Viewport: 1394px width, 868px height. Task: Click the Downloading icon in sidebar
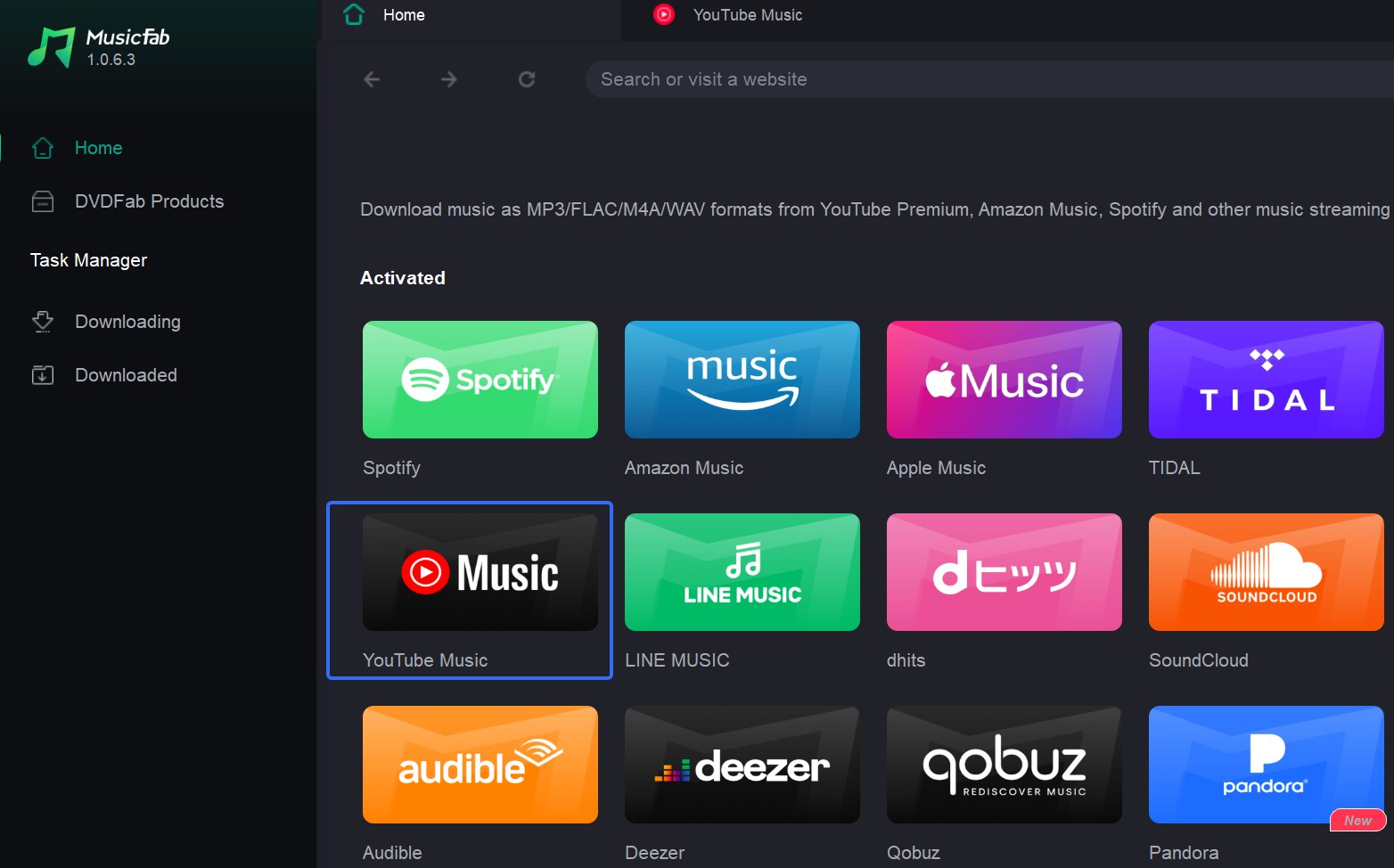pos(127,322)
